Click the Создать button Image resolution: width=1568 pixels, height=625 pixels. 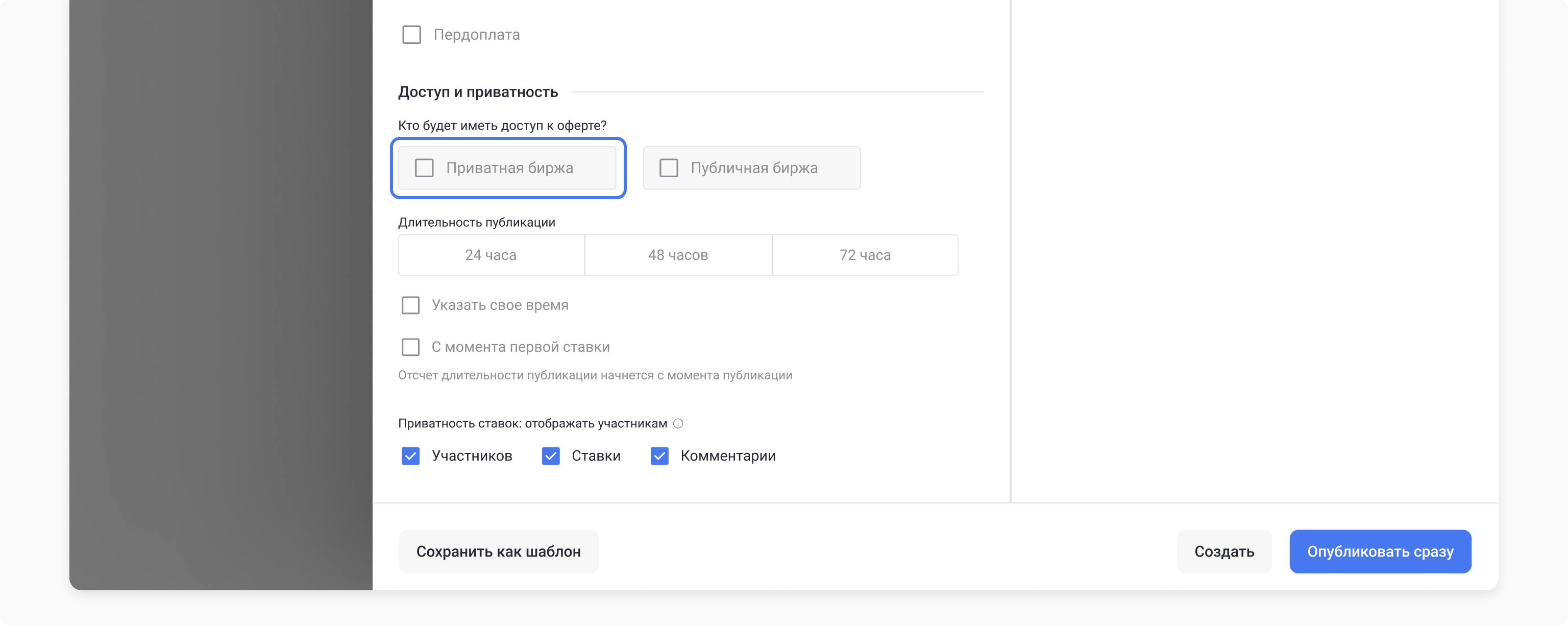[1223, 551]
